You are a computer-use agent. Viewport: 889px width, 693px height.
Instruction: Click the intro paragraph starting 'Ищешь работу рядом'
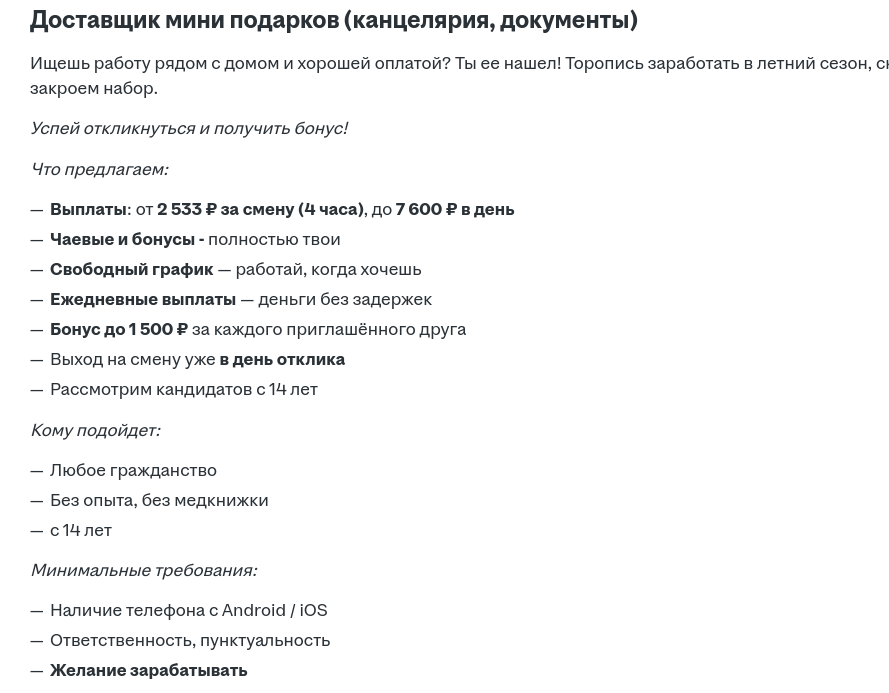click(x=459, y=75)
